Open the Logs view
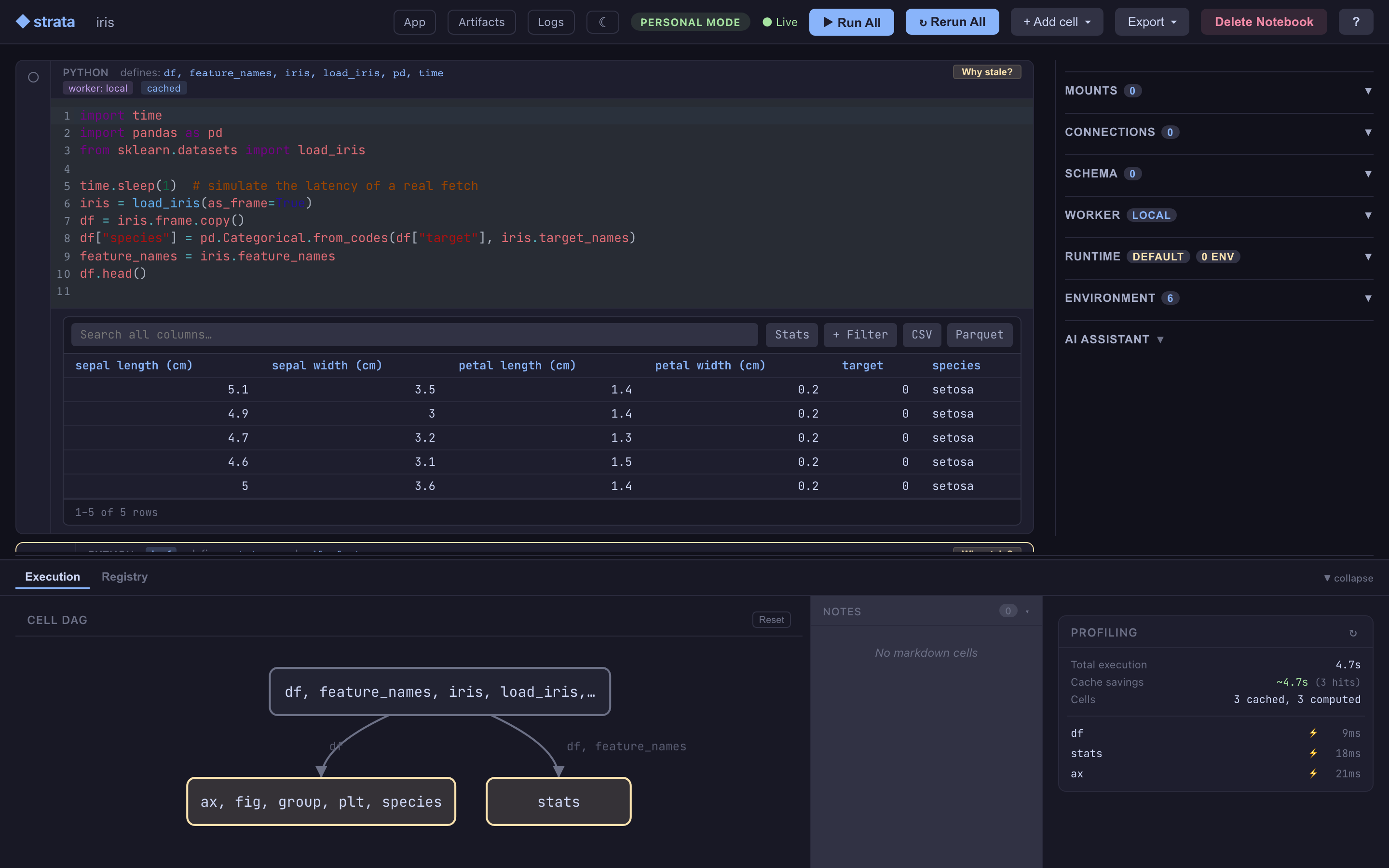1389x868 pixels. pos(550,22)
